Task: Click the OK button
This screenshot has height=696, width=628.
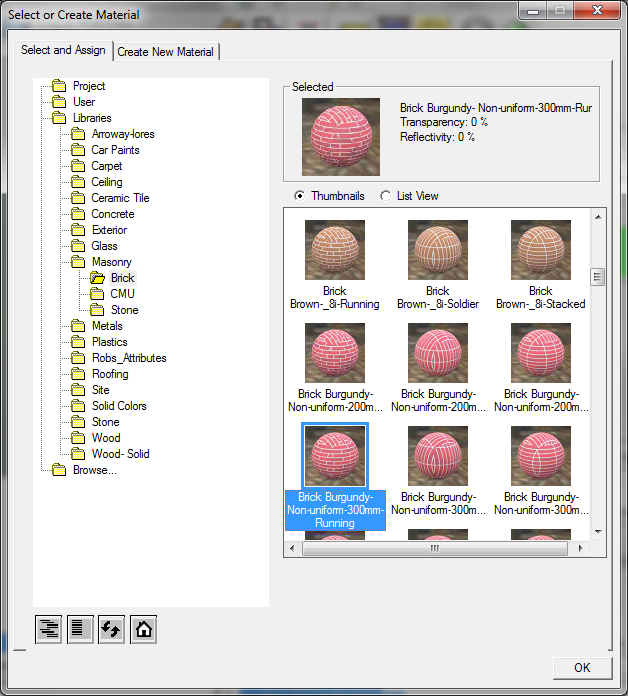Action: [x=582, y=668]
